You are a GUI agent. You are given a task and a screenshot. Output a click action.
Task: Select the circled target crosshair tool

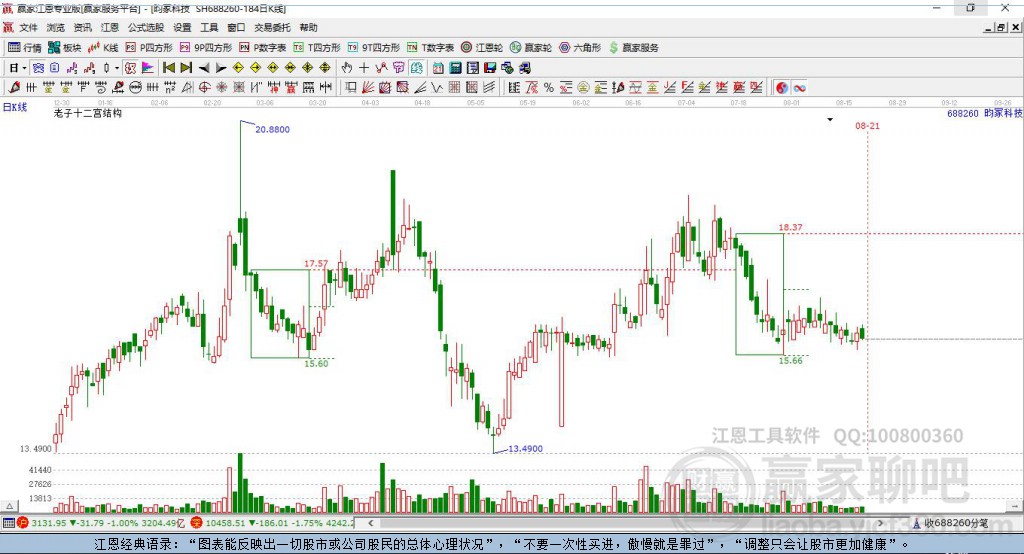204,87
